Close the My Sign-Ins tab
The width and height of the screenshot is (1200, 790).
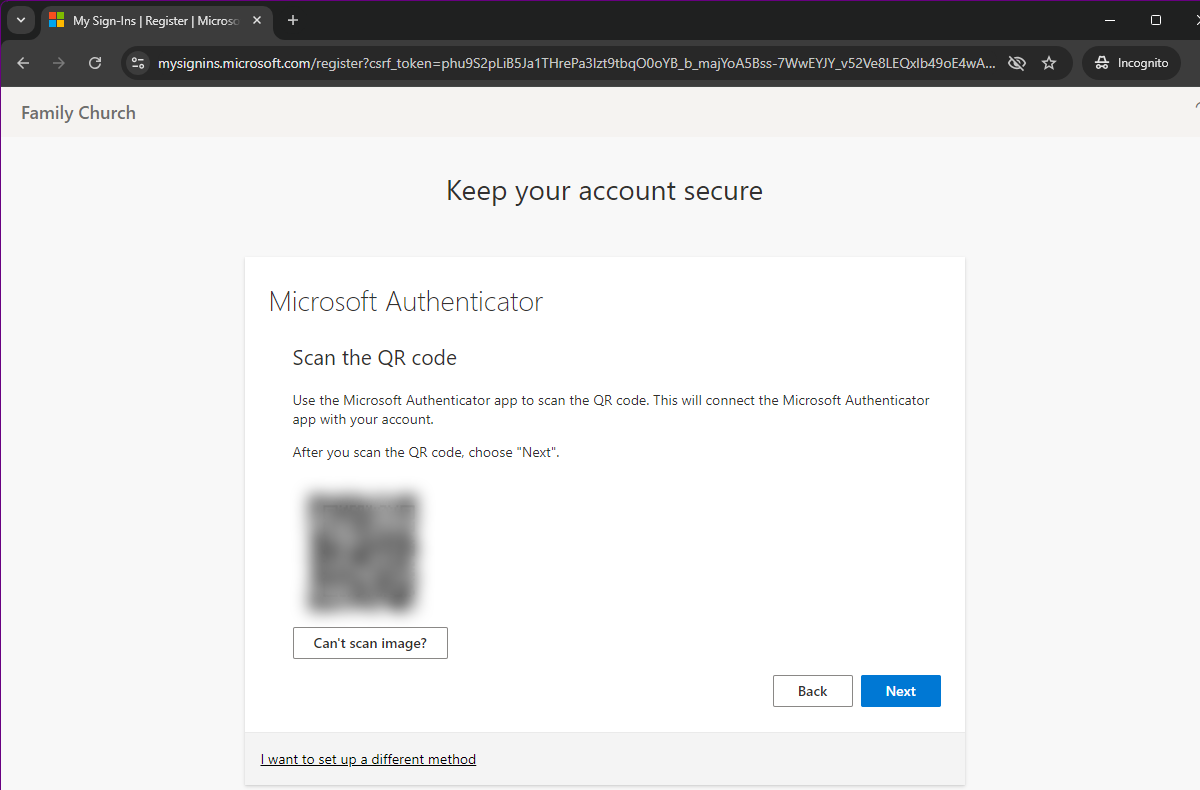[257, 20]
